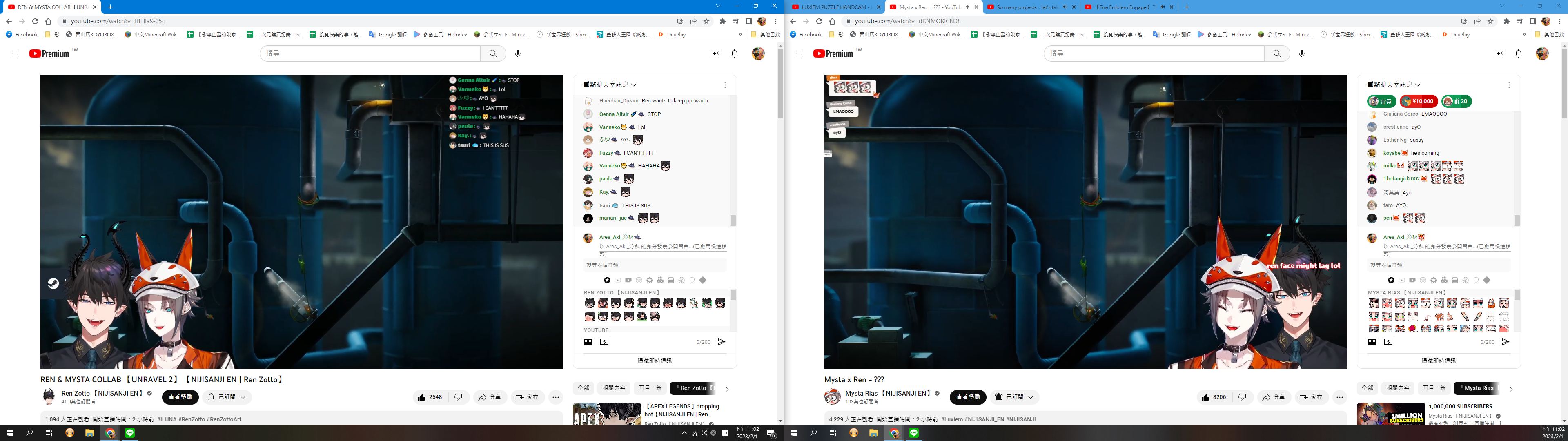Screen dimensions: 1568x441
Task: Click the ¥10,000 Super Chat ticker
Action: [x=1419, y=101]
